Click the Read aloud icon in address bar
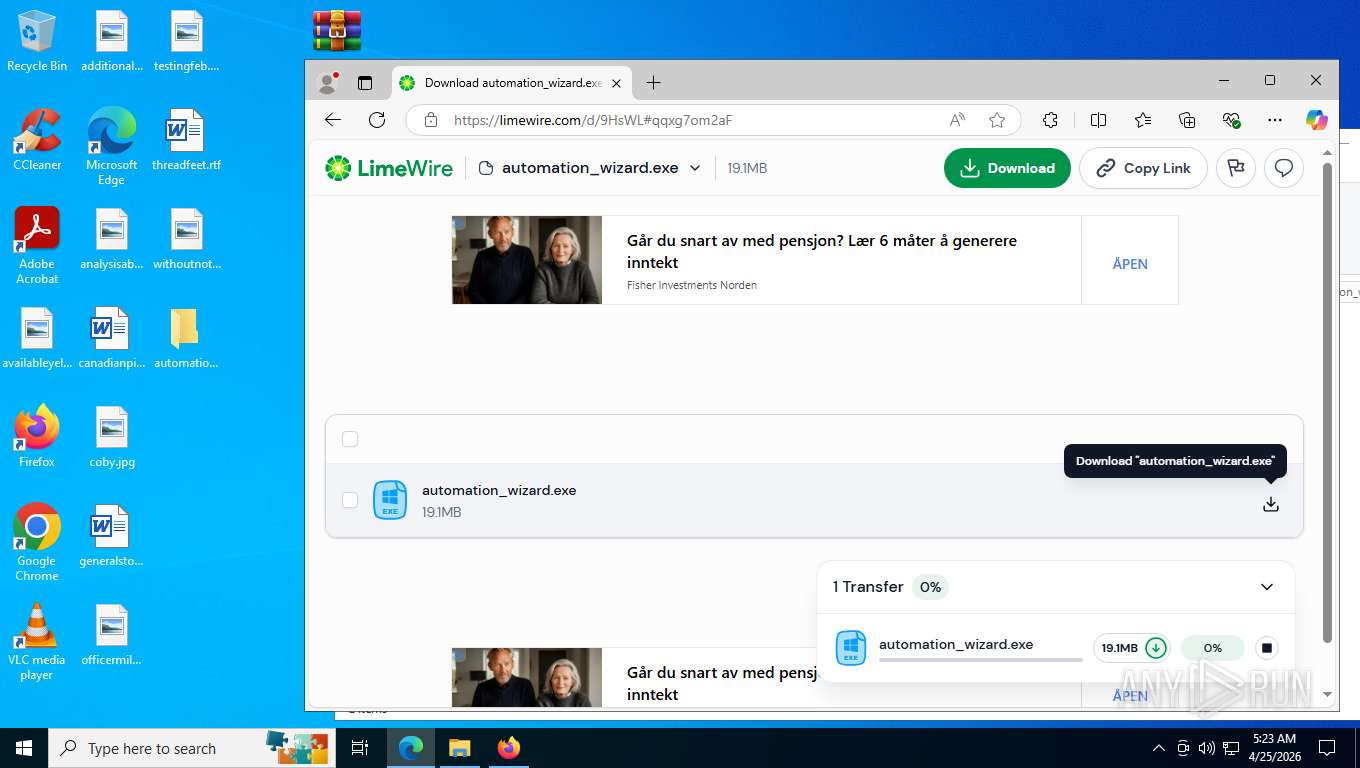Screen dimensions: 1360x768 [x=957, y=120]
